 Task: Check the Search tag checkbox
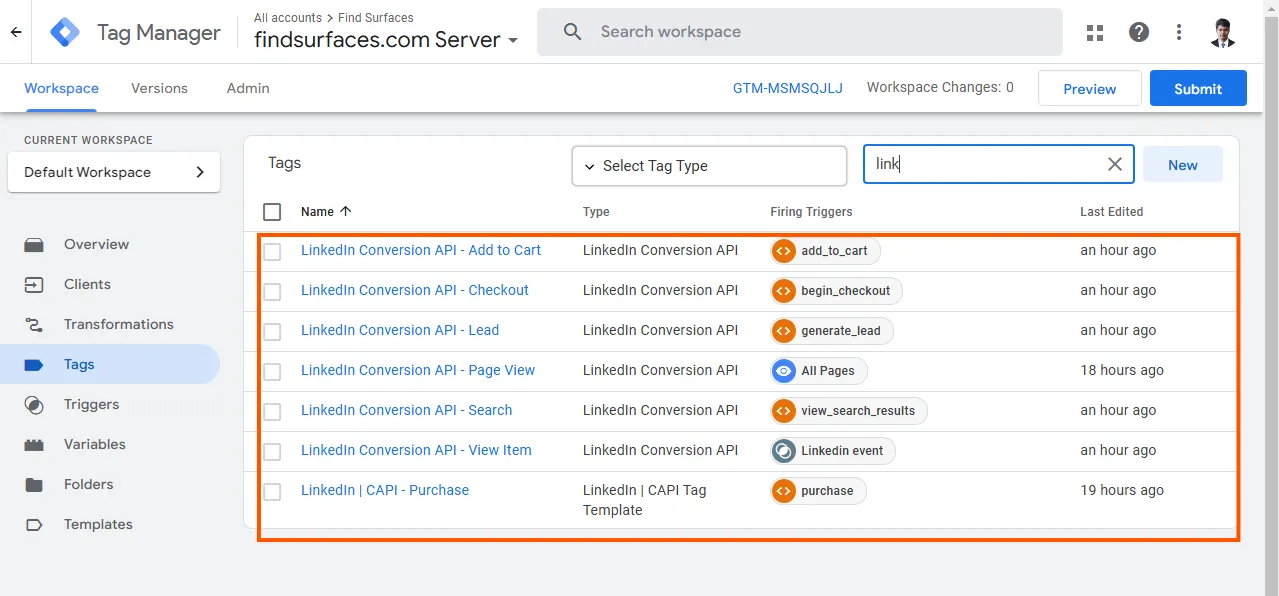272,411
